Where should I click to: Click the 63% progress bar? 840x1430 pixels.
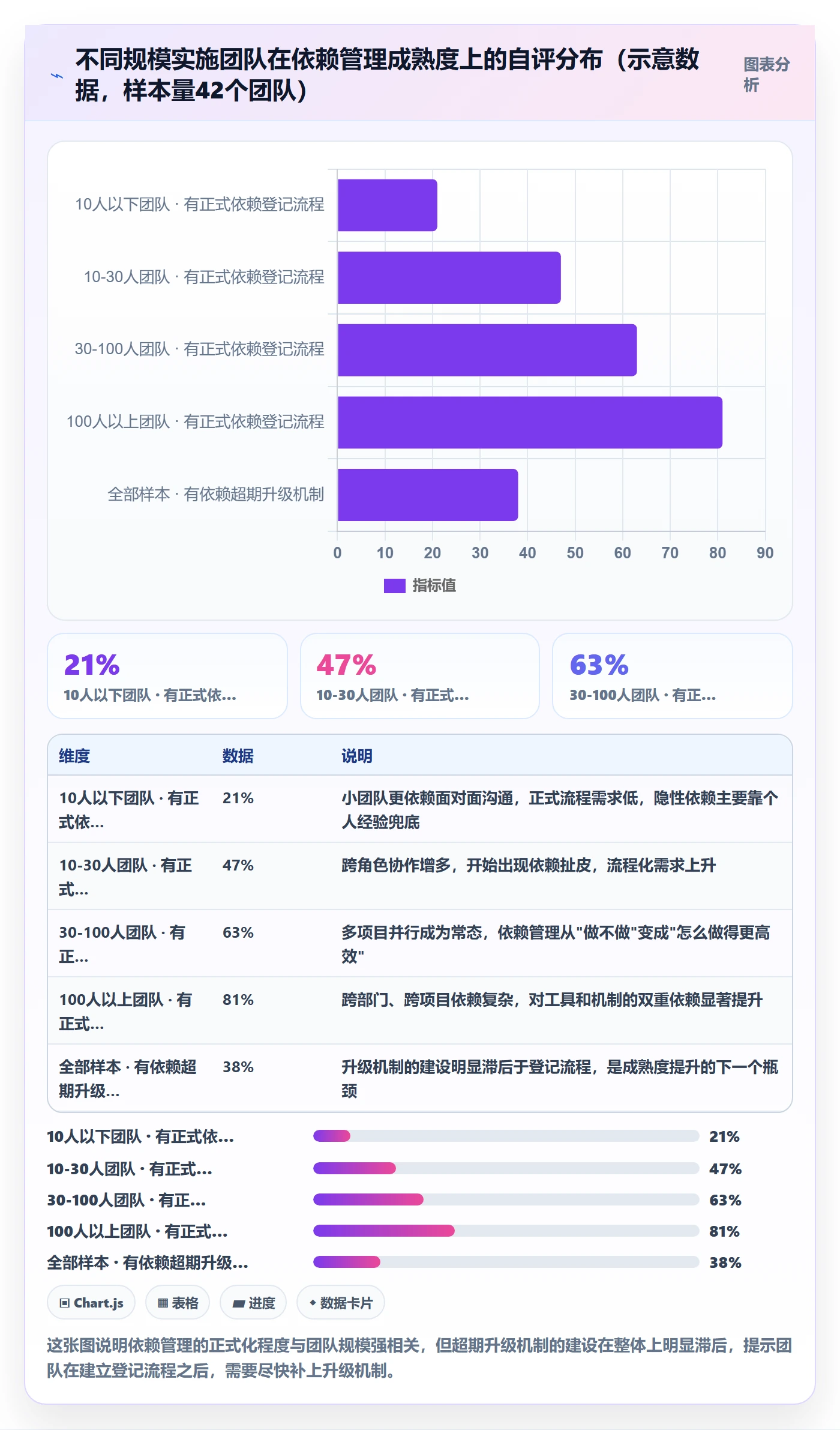tap(506, 1199)
